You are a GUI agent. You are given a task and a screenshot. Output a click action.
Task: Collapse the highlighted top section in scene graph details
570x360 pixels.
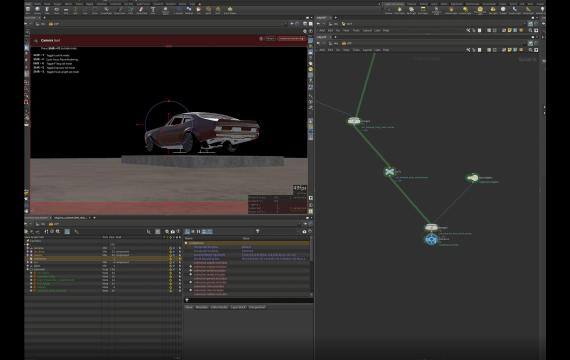[x=186, y=243]
